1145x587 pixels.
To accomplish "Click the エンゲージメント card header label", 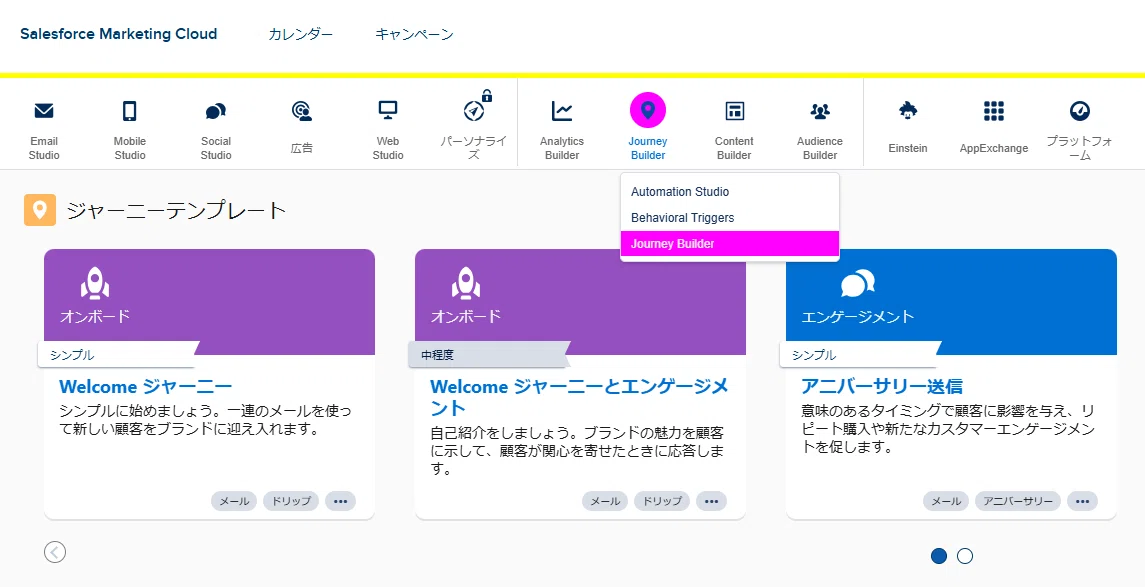I will coord(858,317).
